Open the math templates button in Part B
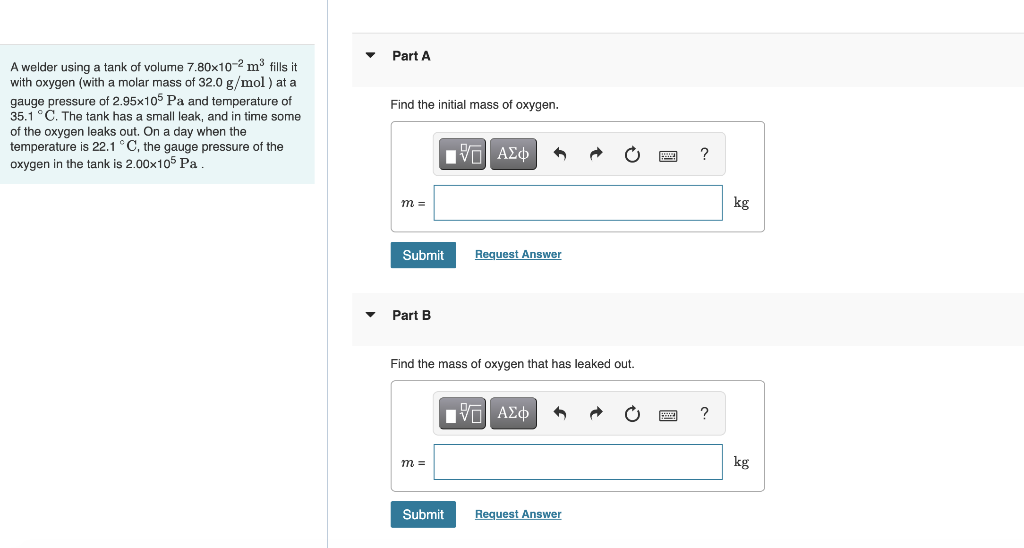 (462, 413)
